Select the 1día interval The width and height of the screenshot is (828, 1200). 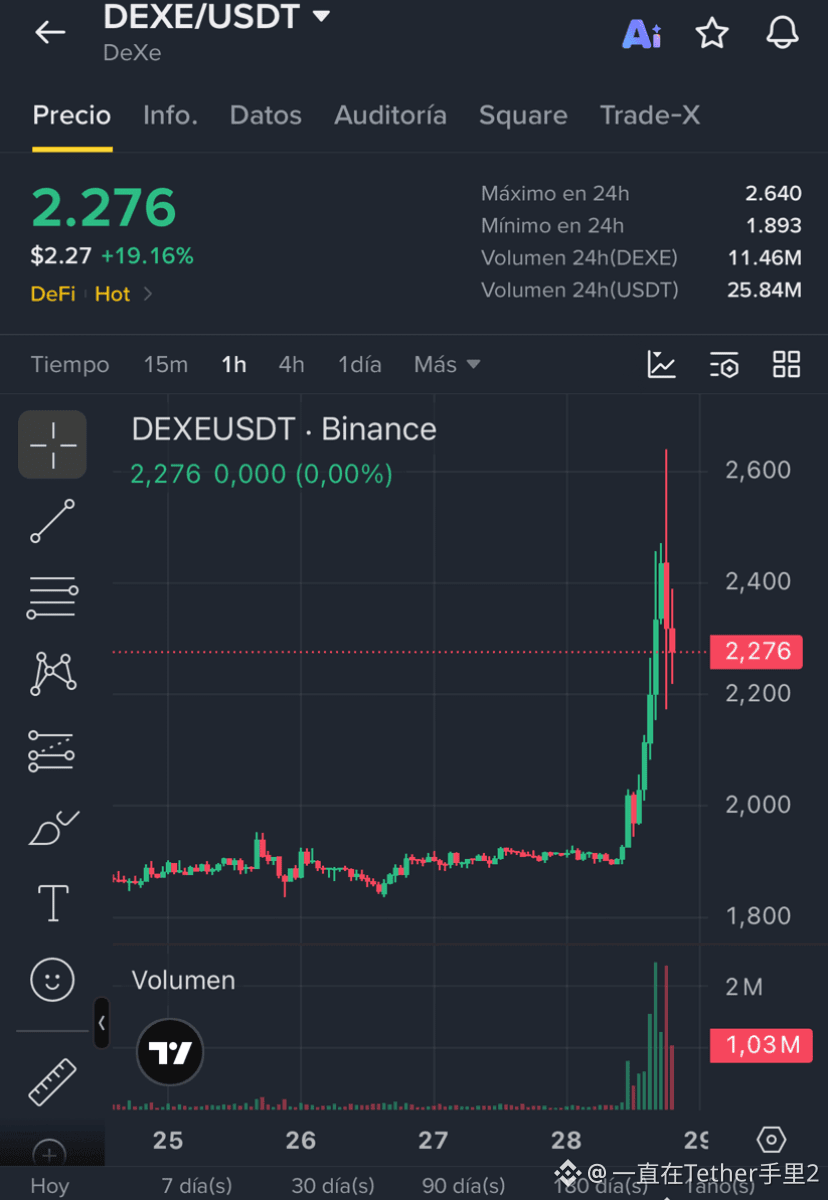[360, 365]
